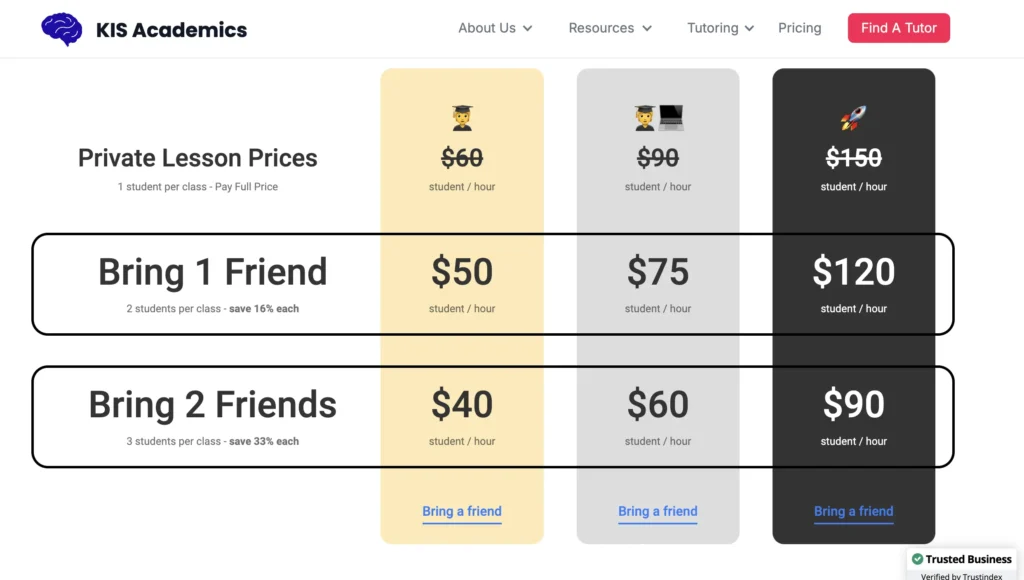Expand the About Us chevron
This screenshot has width=1024, height=580.
528,28
